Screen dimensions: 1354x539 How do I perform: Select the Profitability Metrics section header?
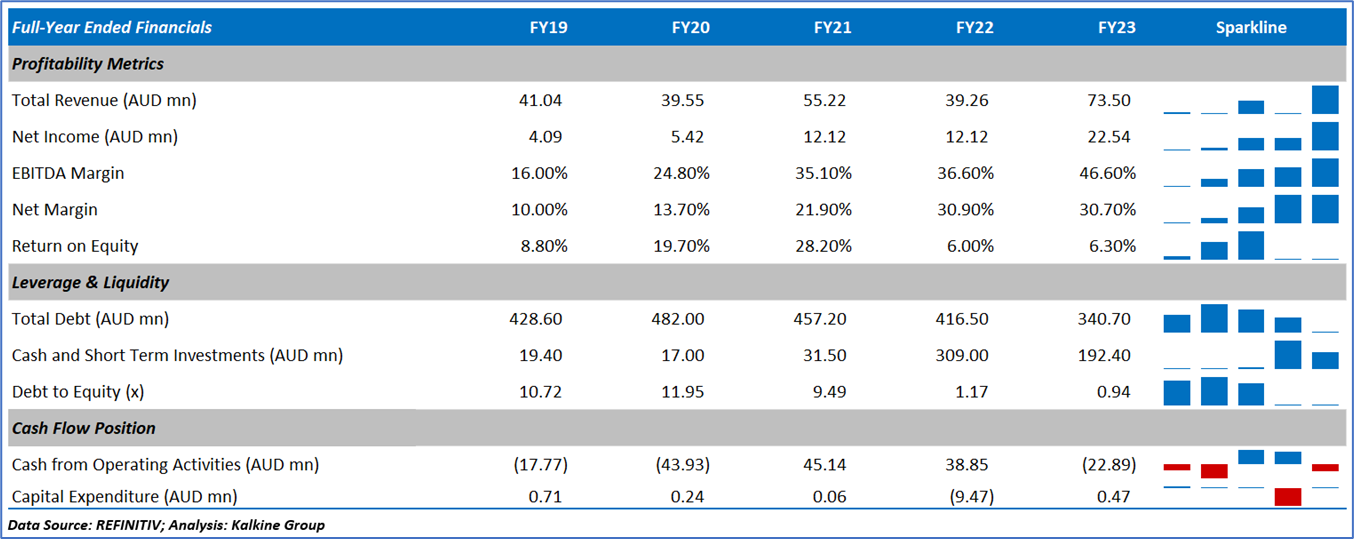pos(88,64)
